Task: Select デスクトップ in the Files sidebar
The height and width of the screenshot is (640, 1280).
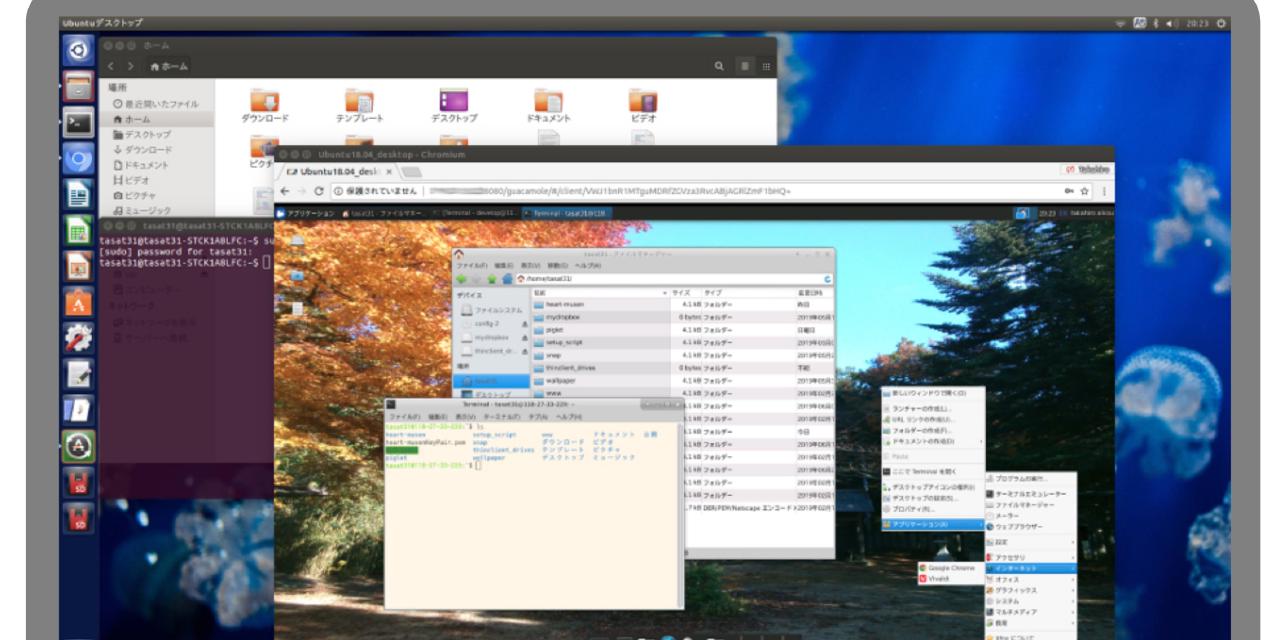Action: pyautogui.click(x=147, y=134)
